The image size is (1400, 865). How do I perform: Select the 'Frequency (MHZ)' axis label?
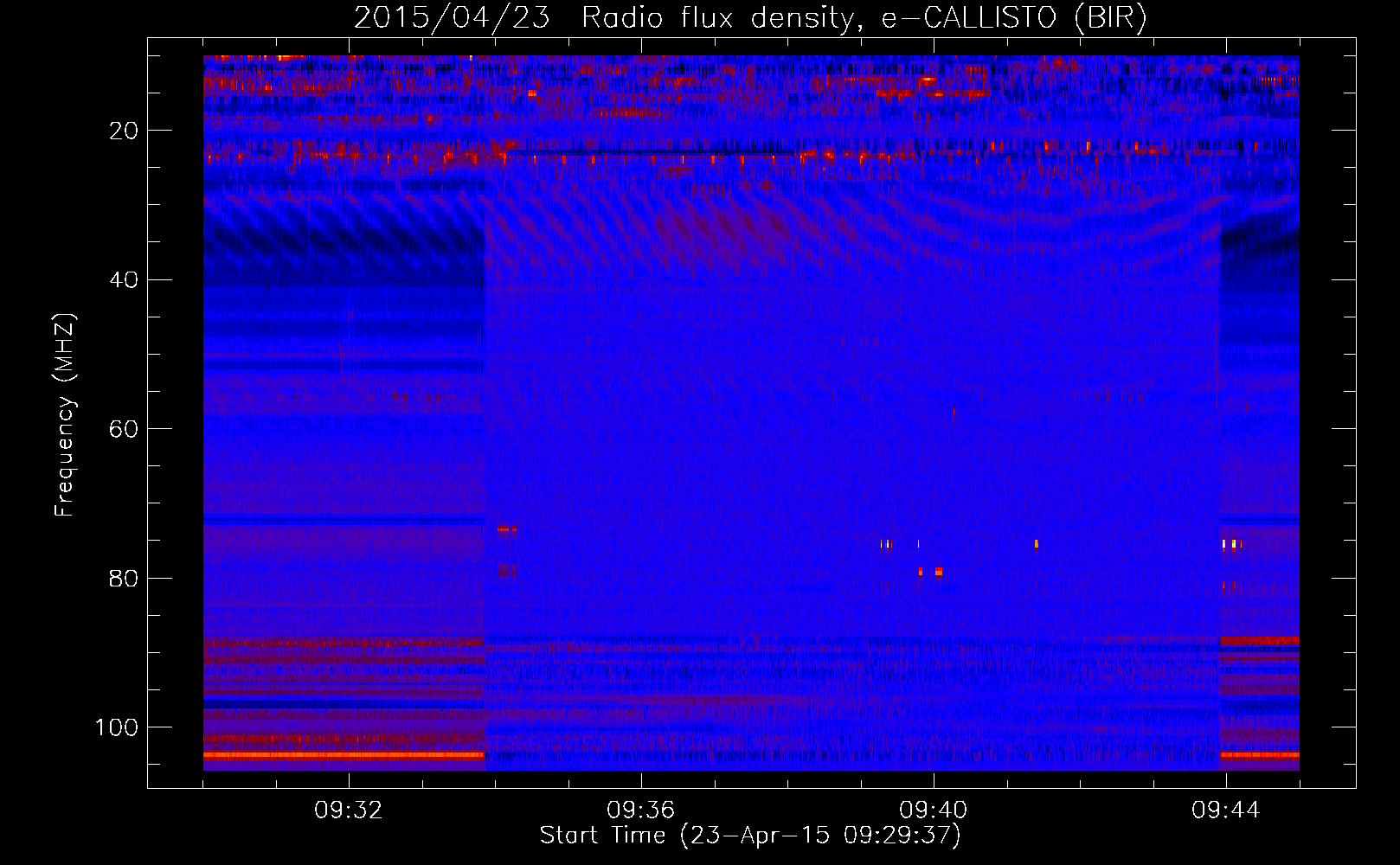(65, 414)
